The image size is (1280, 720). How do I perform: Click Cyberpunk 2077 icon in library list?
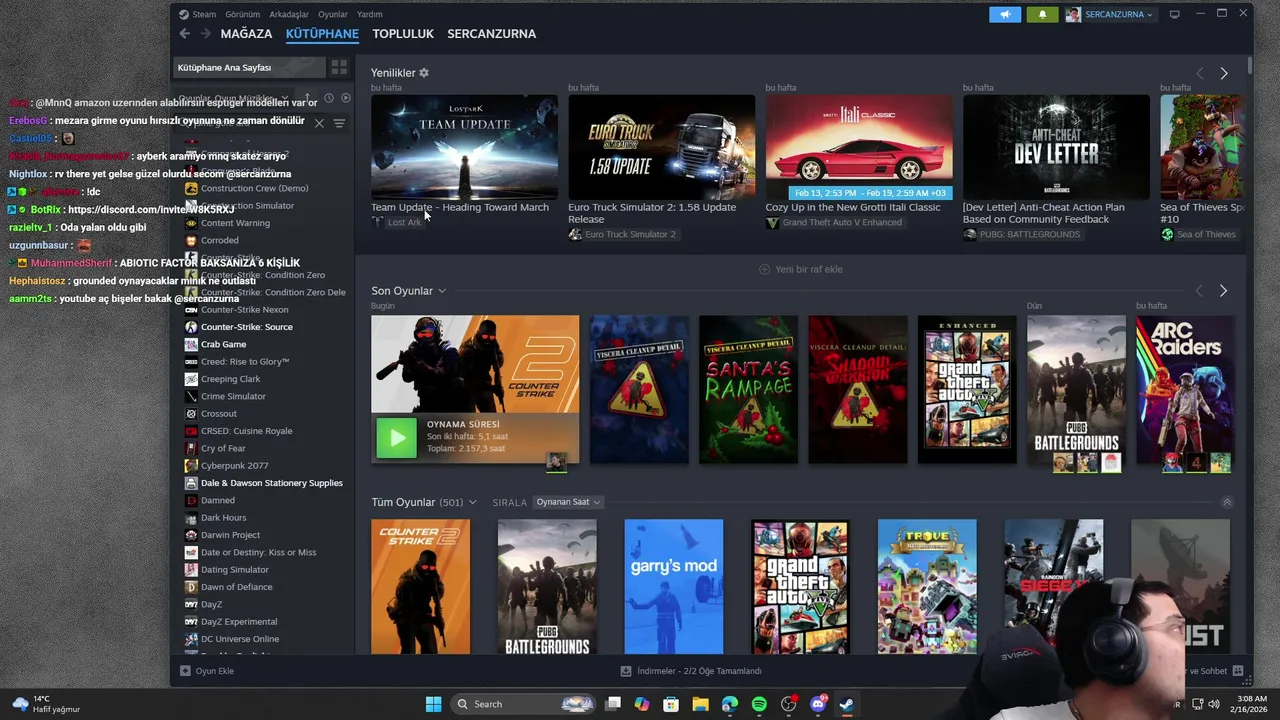191,465
